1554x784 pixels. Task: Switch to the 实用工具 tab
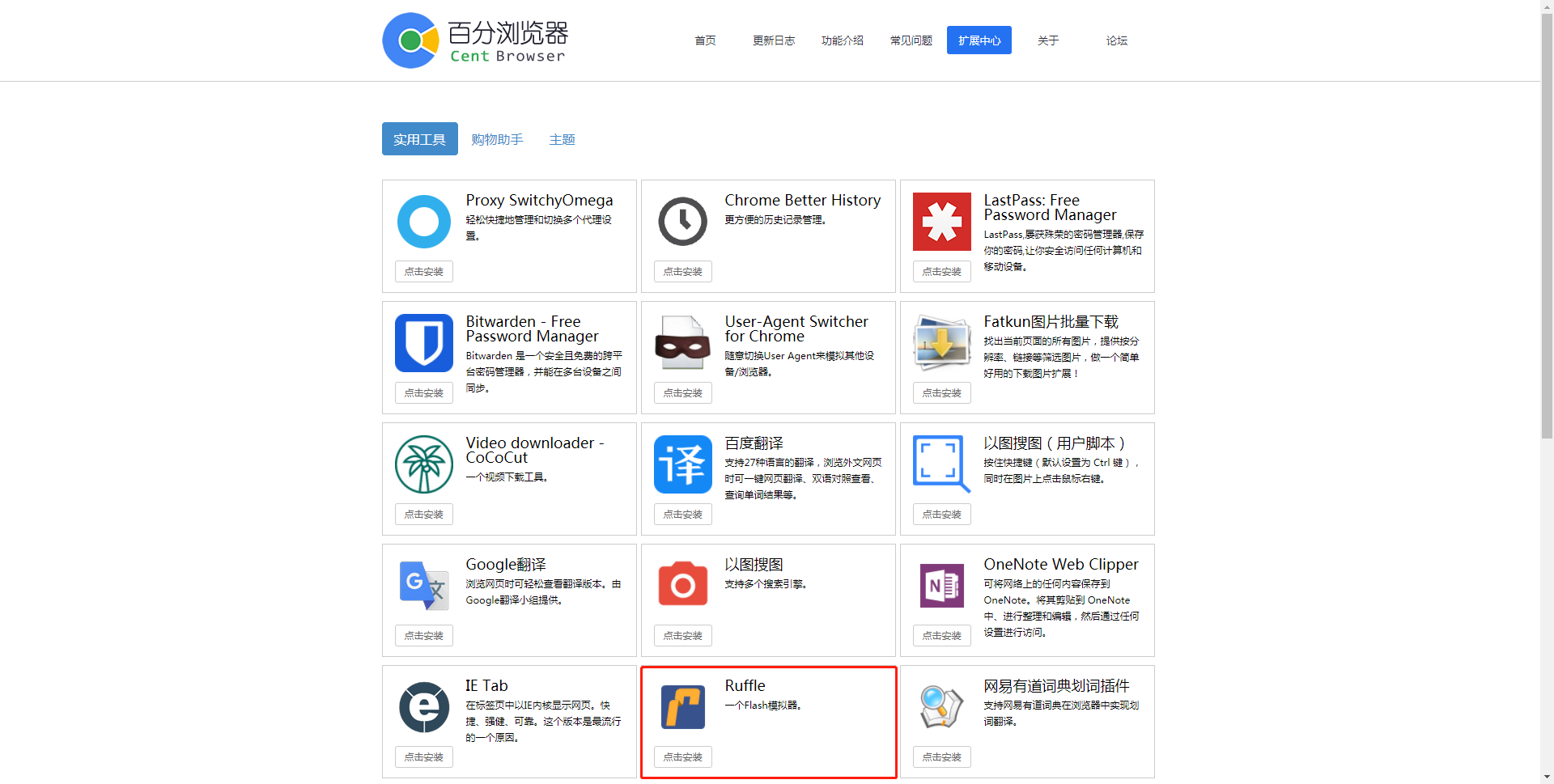420,139
